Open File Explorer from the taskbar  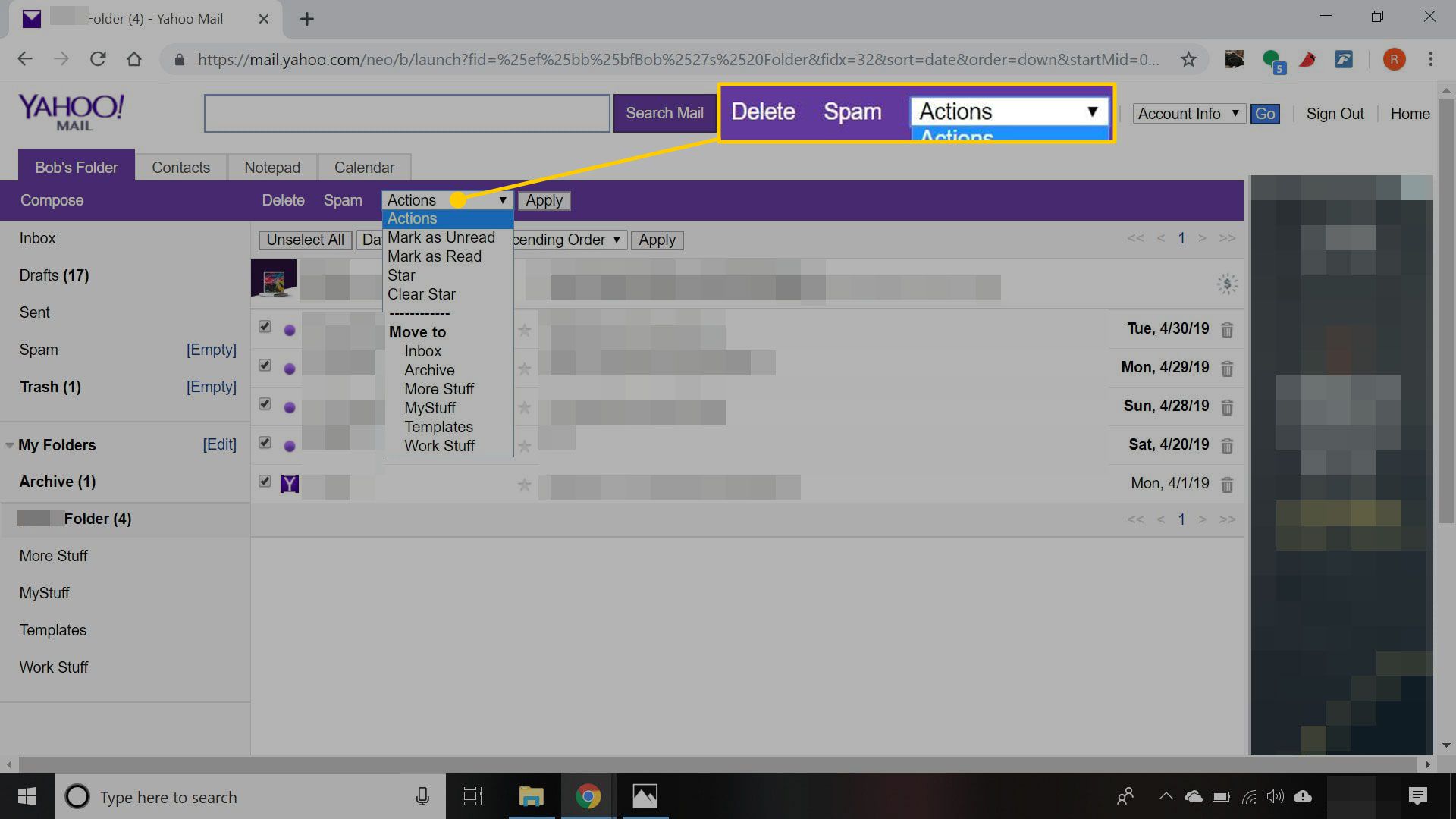point(531,796)
